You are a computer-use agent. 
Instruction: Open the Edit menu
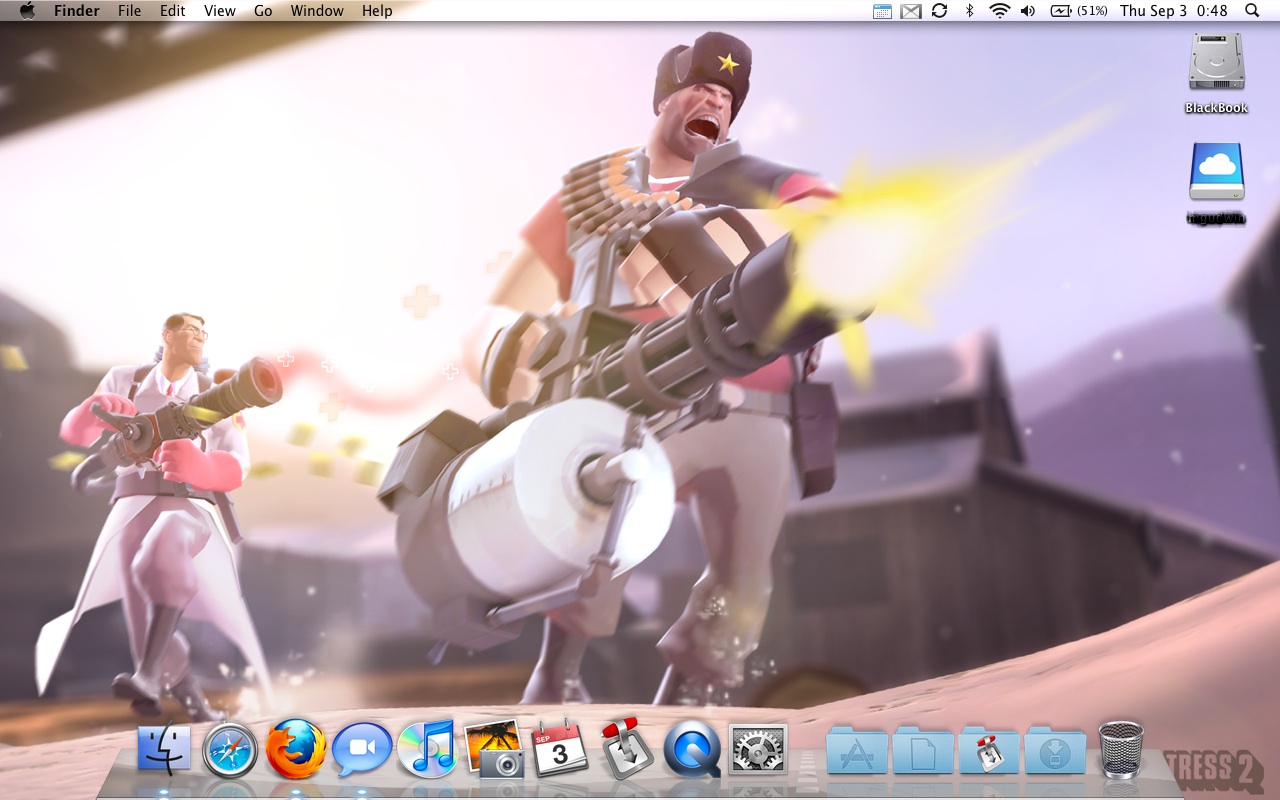coord(173,11)
